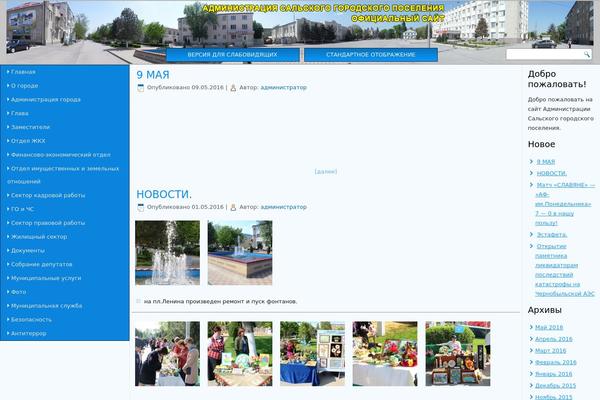Open the Декабрь 2015 archive

tap(556, 386)
